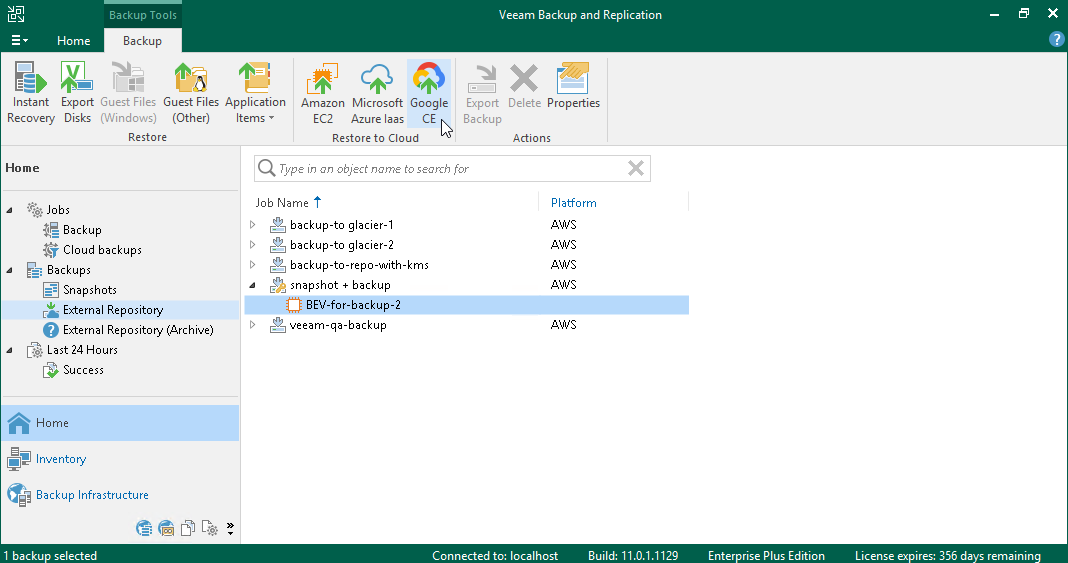The width and height of the screenshot is (1068, 563).
Task: Click the globe view shortcut icon
Action: [x=144, y=528]
